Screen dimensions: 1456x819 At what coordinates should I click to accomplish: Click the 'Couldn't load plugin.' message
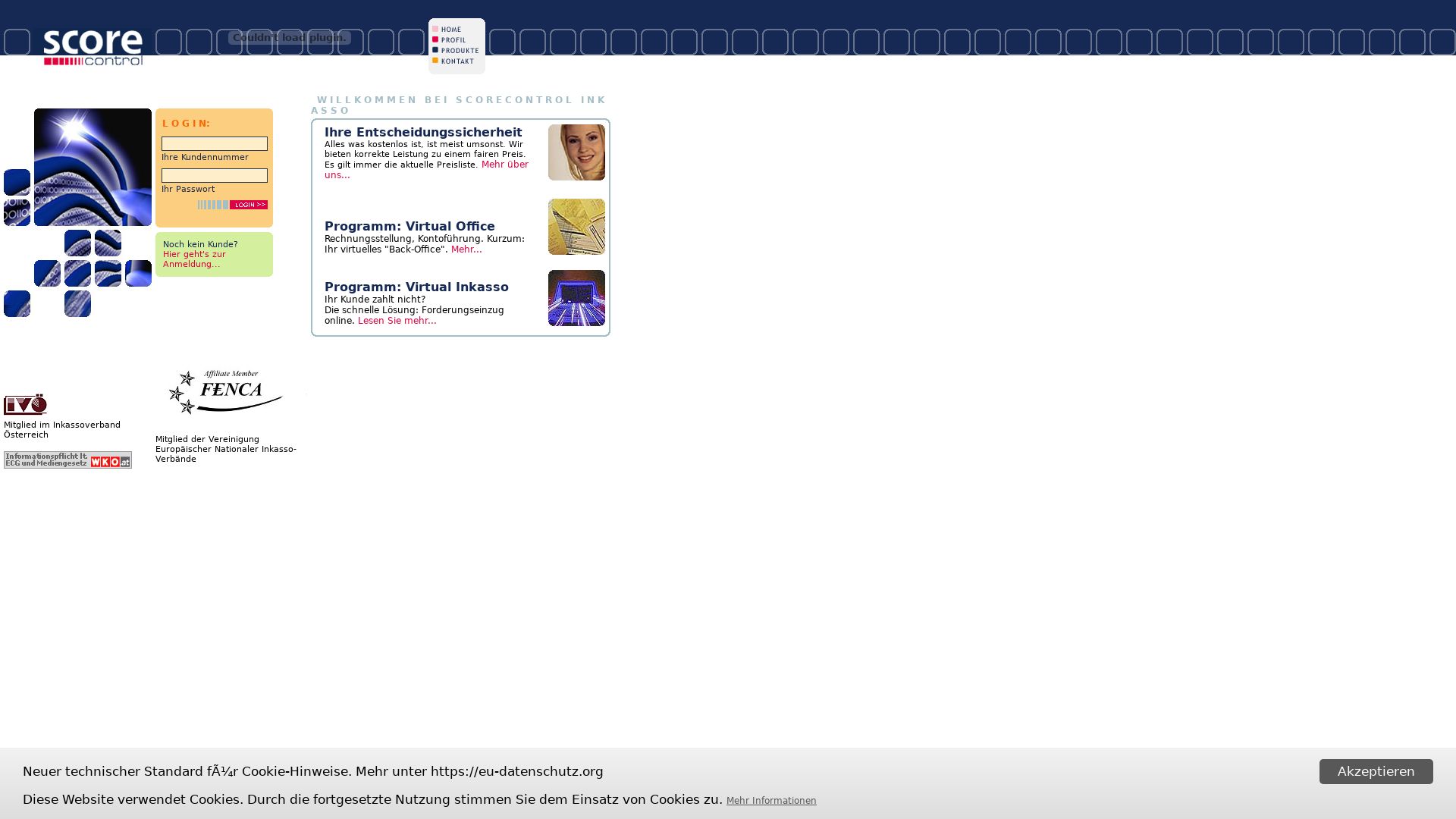(289, 38)
